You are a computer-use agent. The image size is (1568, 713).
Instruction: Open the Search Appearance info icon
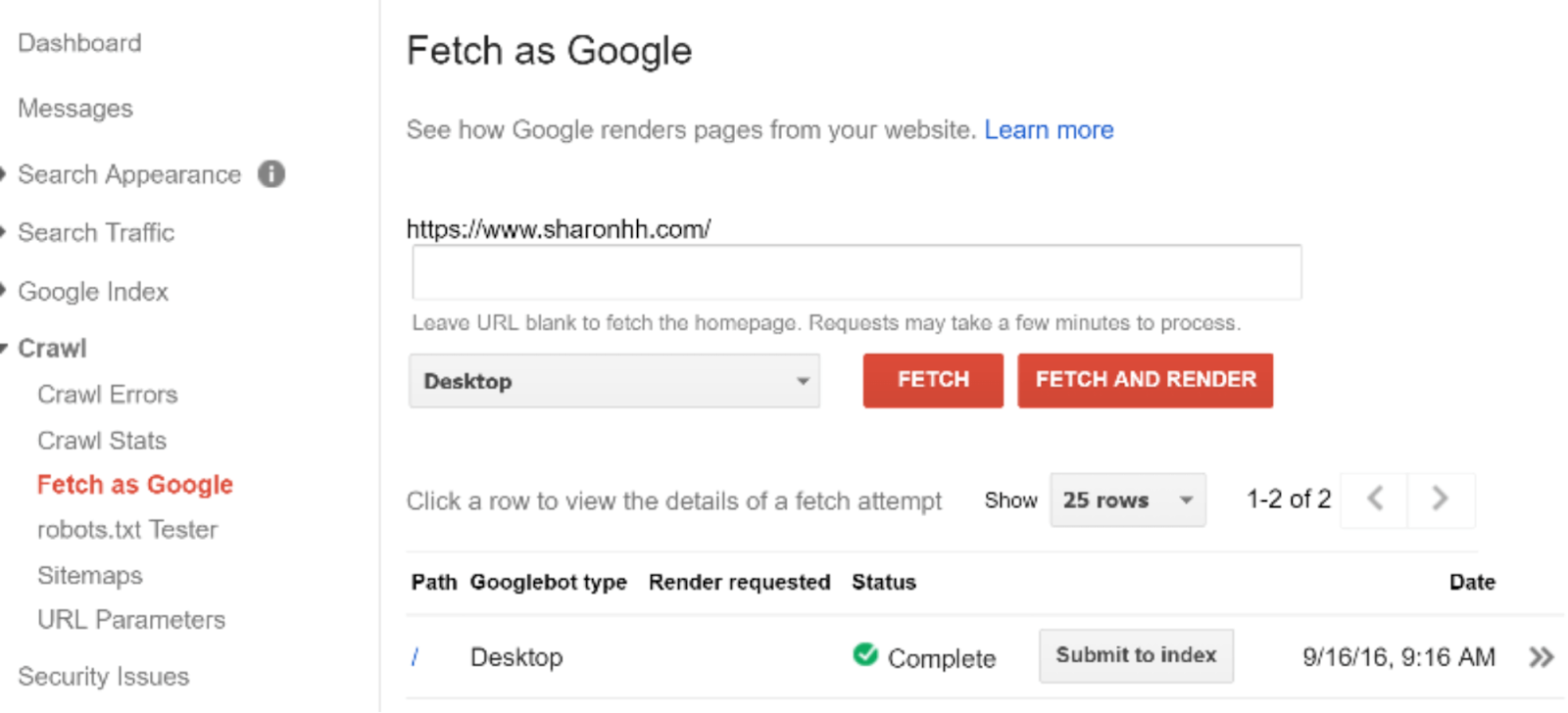pos(271,174)
